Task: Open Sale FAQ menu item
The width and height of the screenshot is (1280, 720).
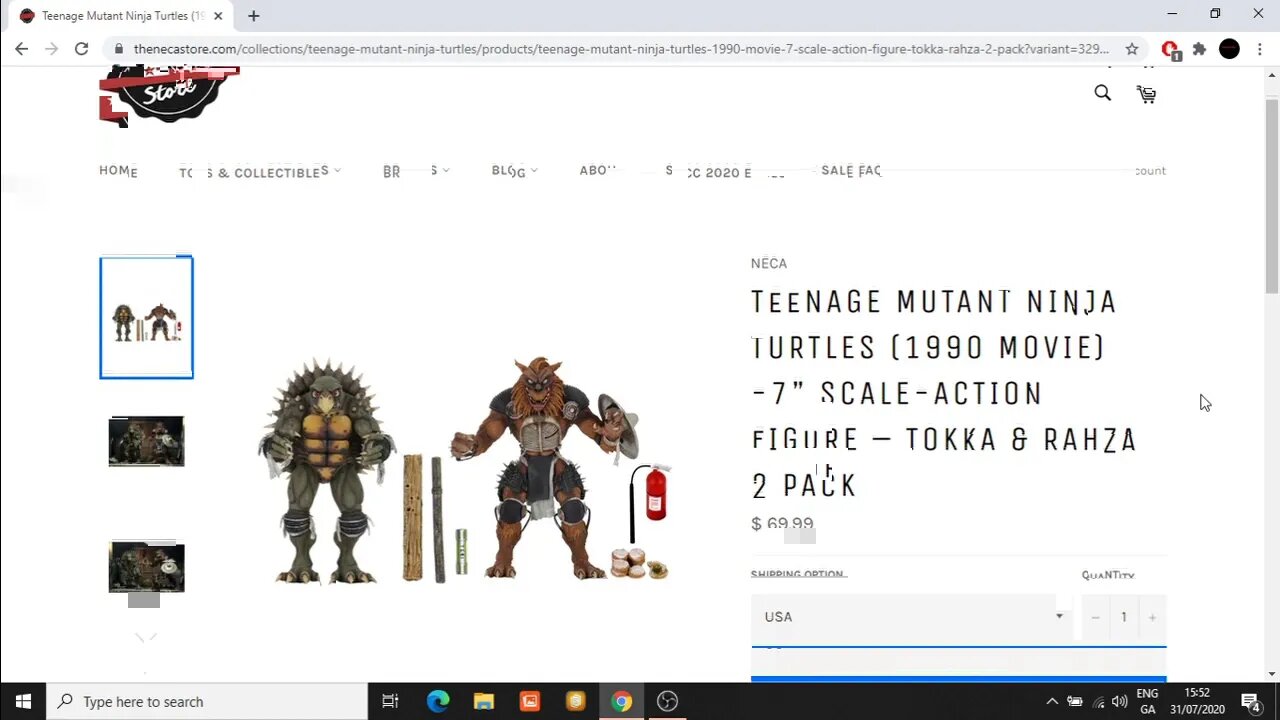Action: [851, 171]
